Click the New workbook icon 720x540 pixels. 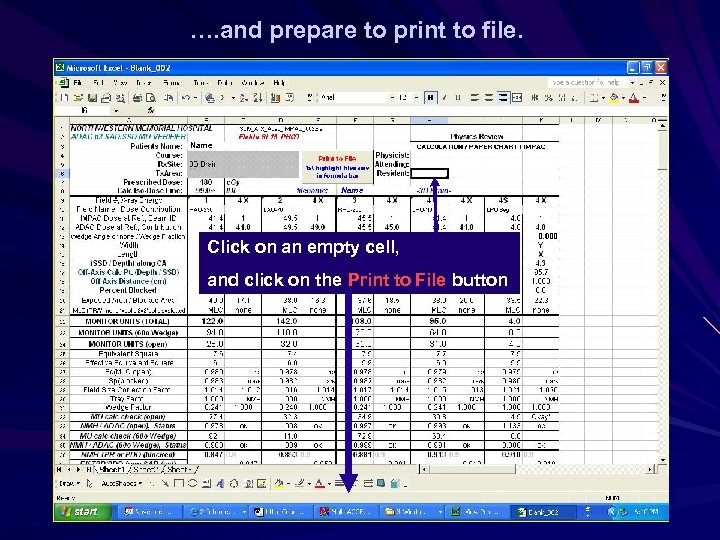click(x=64, y=97)
